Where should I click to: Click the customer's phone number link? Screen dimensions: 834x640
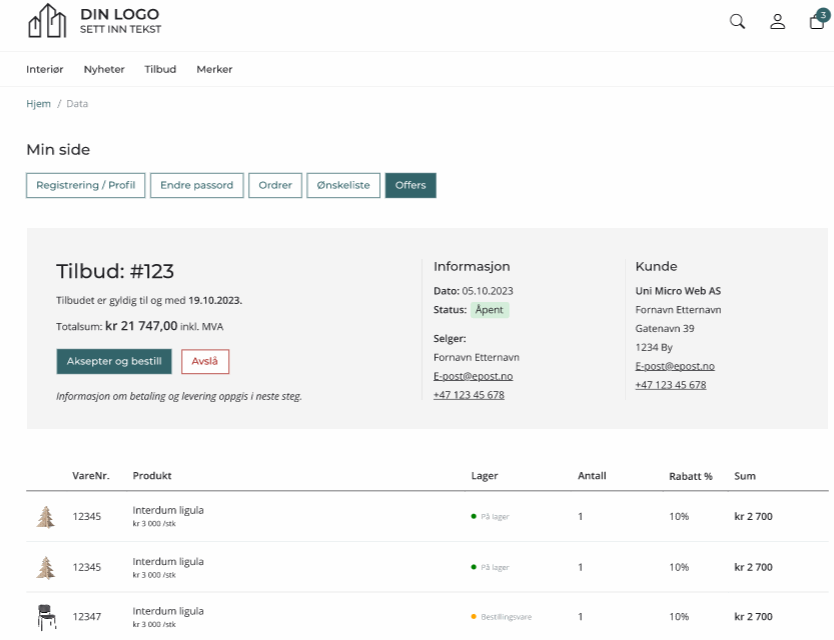click(671, 385)
